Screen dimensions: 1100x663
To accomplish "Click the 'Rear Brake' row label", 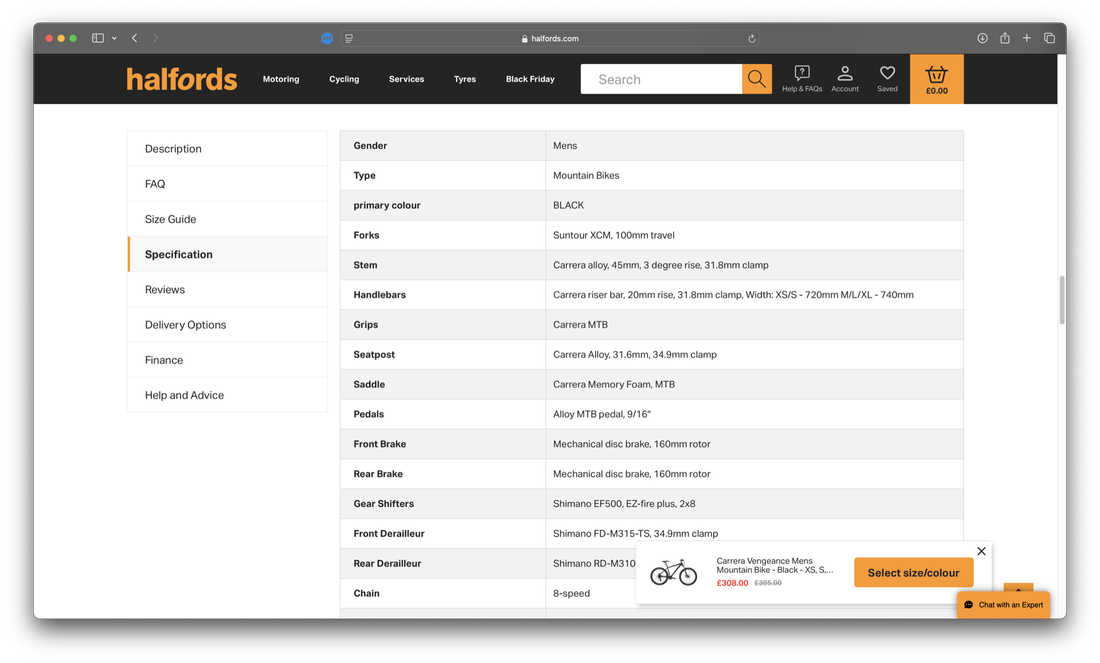I will 378,474.
